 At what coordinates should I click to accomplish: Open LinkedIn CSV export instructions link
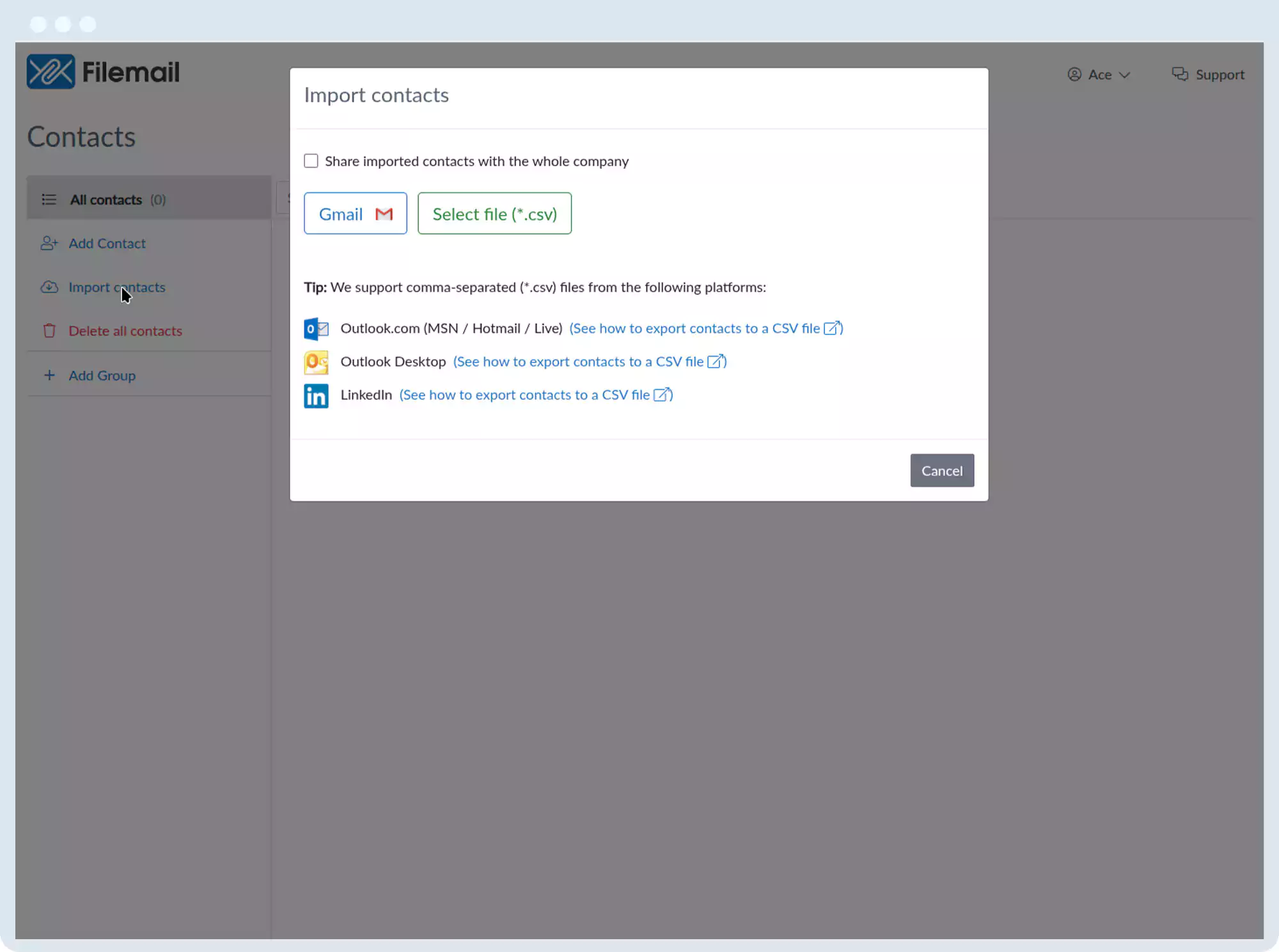coord(535,395)
